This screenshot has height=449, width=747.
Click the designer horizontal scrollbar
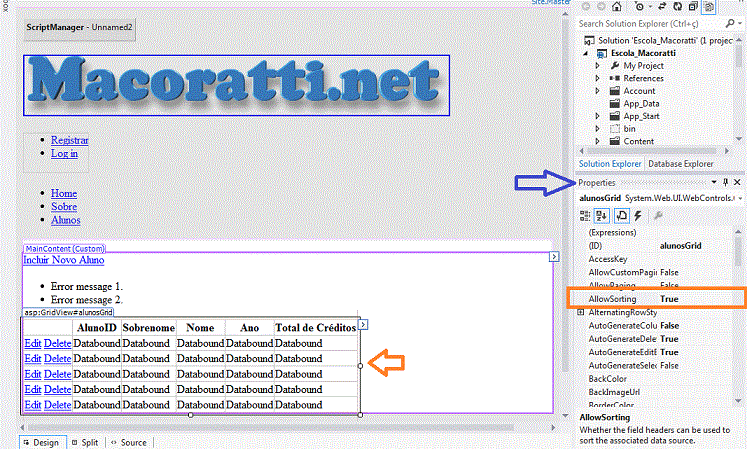click(x=271, y=428)
